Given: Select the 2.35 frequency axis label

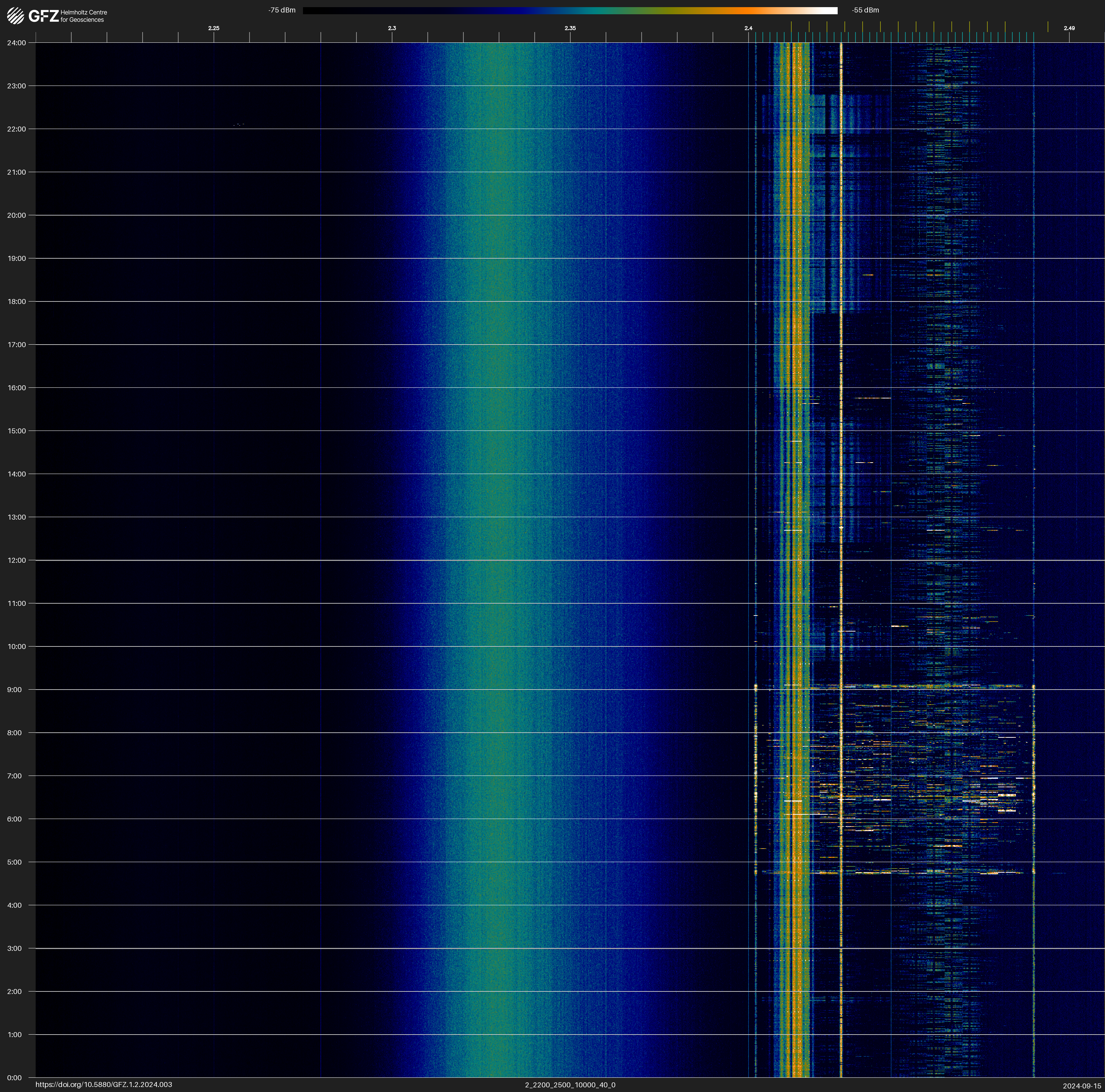Looking at the screenshot, I should pyautogui.click(x=570, y=28).
